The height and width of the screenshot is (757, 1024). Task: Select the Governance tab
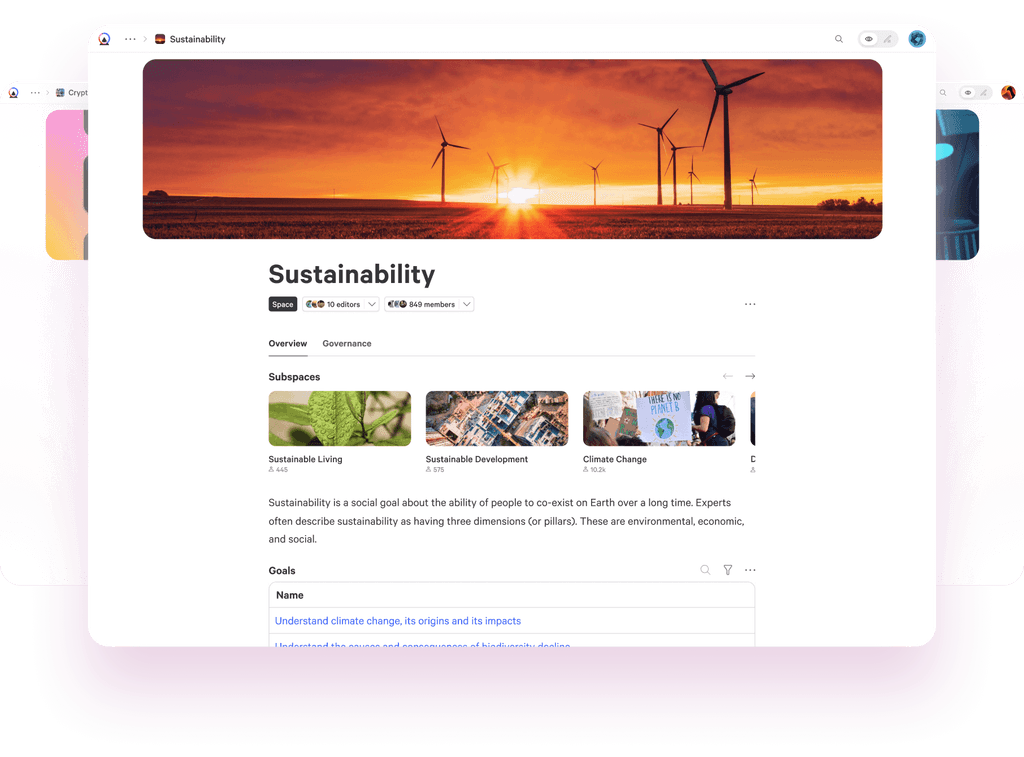coord(347,344)
